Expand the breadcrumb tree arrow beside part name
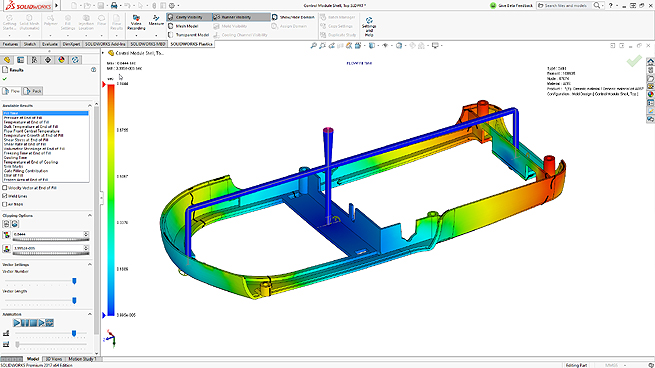 [103, 53]
